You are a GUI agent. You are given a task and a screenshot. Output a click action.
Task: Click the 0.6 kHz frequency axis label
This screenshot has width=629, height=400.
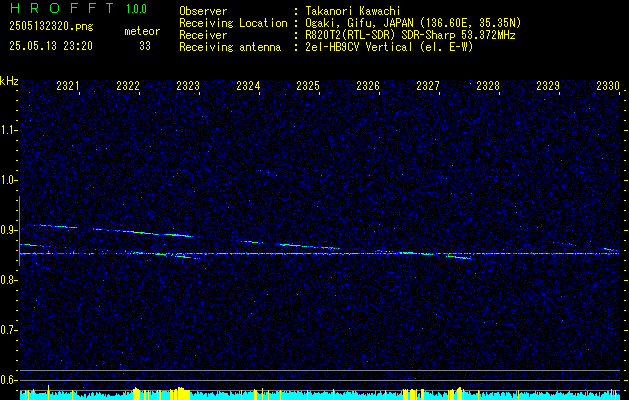[x=9, y=380]
